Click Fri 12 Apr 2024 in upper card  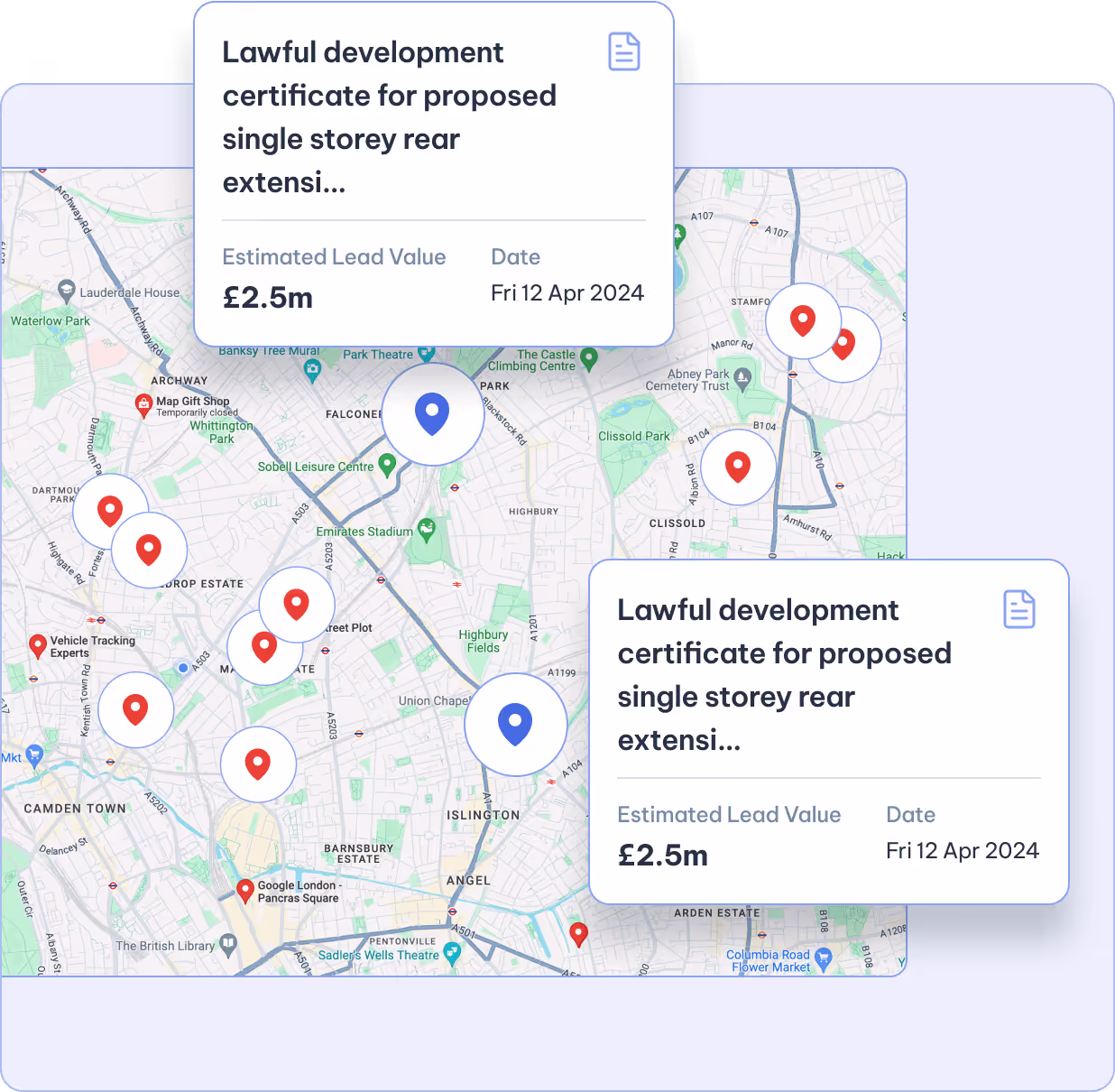tap(567, 293)
